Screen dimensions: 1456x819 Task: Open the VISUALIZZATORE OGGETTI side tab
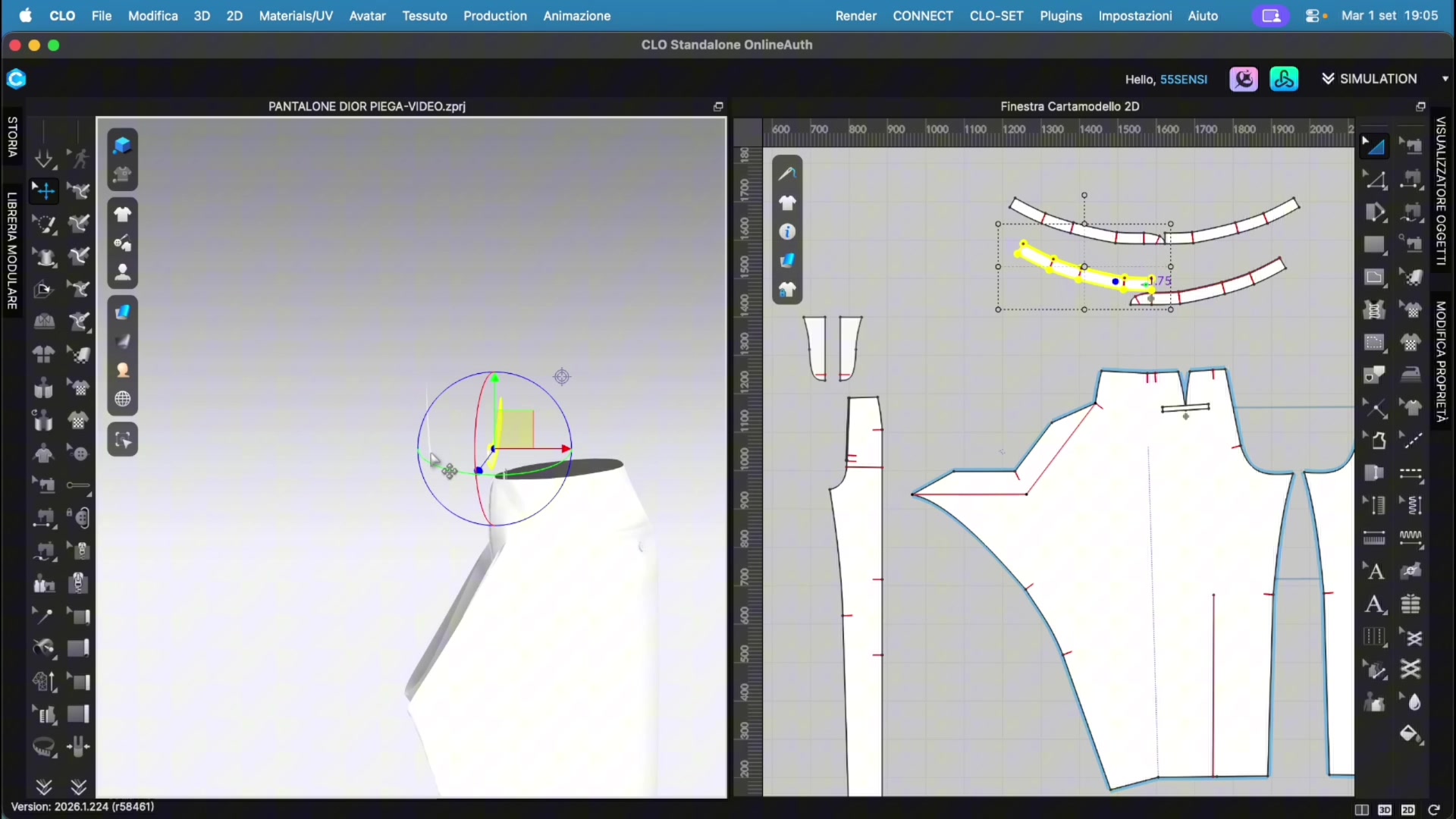pyautogui.click(x=1442, y=191)
